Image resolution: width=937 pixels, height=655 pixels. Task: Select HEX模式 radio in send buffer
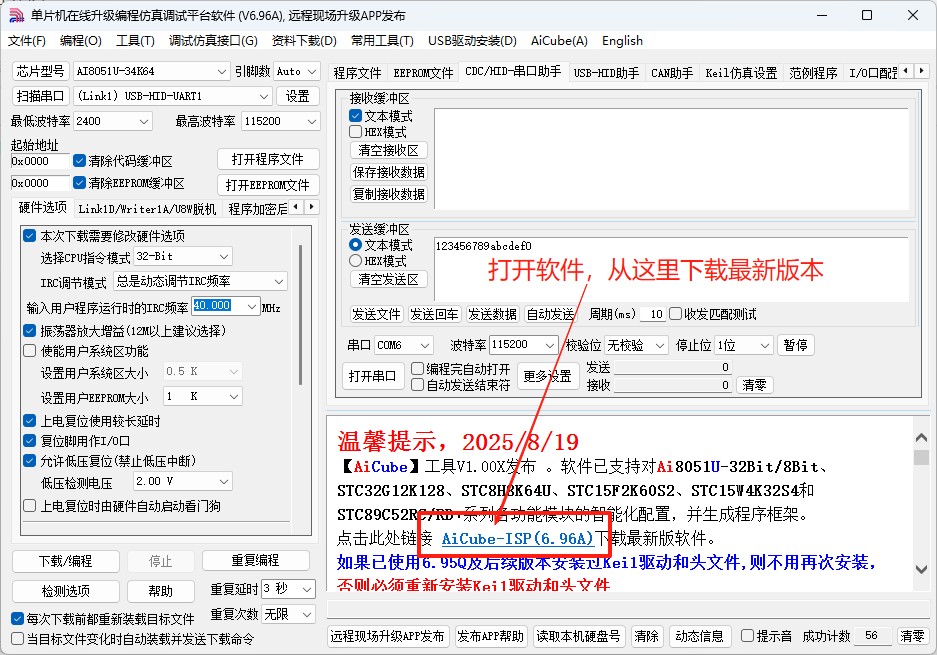pyautogui.click(x=356, y=261)
